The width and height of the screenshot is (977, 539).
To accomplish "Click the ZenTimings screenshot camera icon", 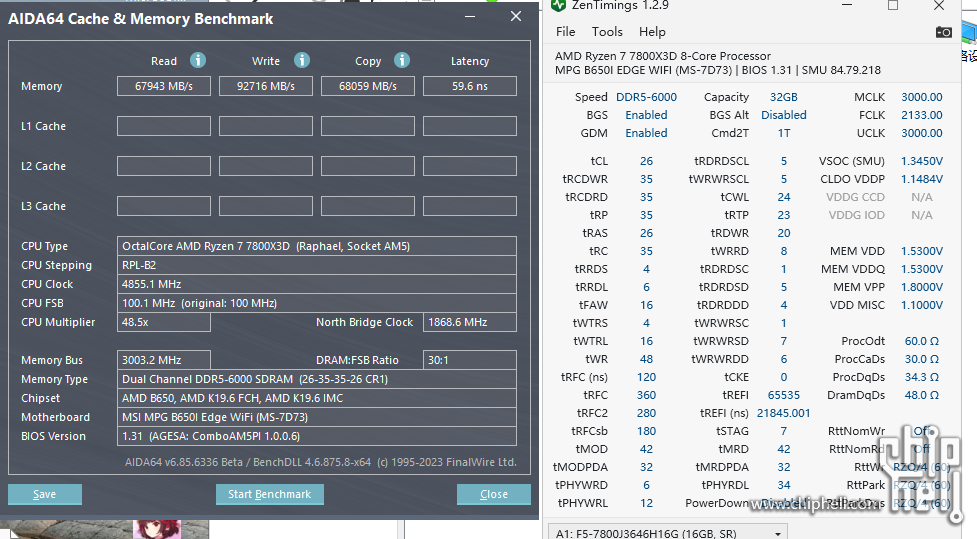I will pyautogui.click(x=943, y=32).
